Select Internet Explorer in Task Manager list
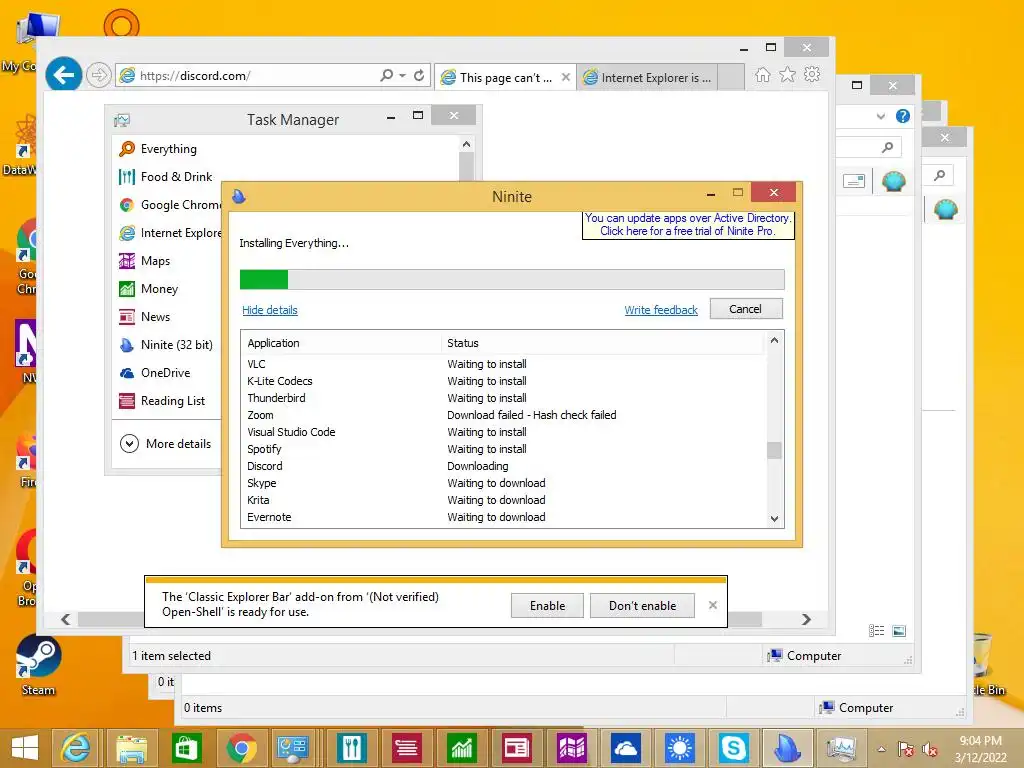 170,233
